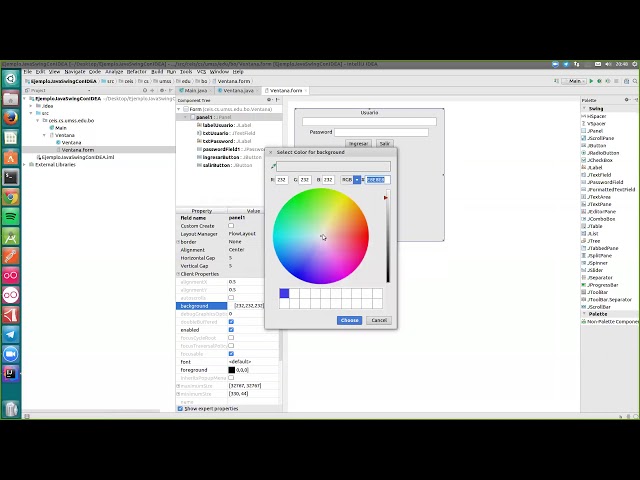Open Component Tree settings gear icon

click(269, 100)
